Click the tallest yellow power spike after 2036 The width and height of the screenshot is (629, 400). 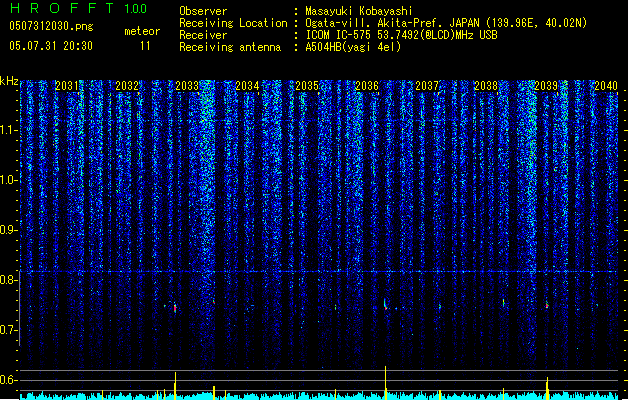coord(386,383)
